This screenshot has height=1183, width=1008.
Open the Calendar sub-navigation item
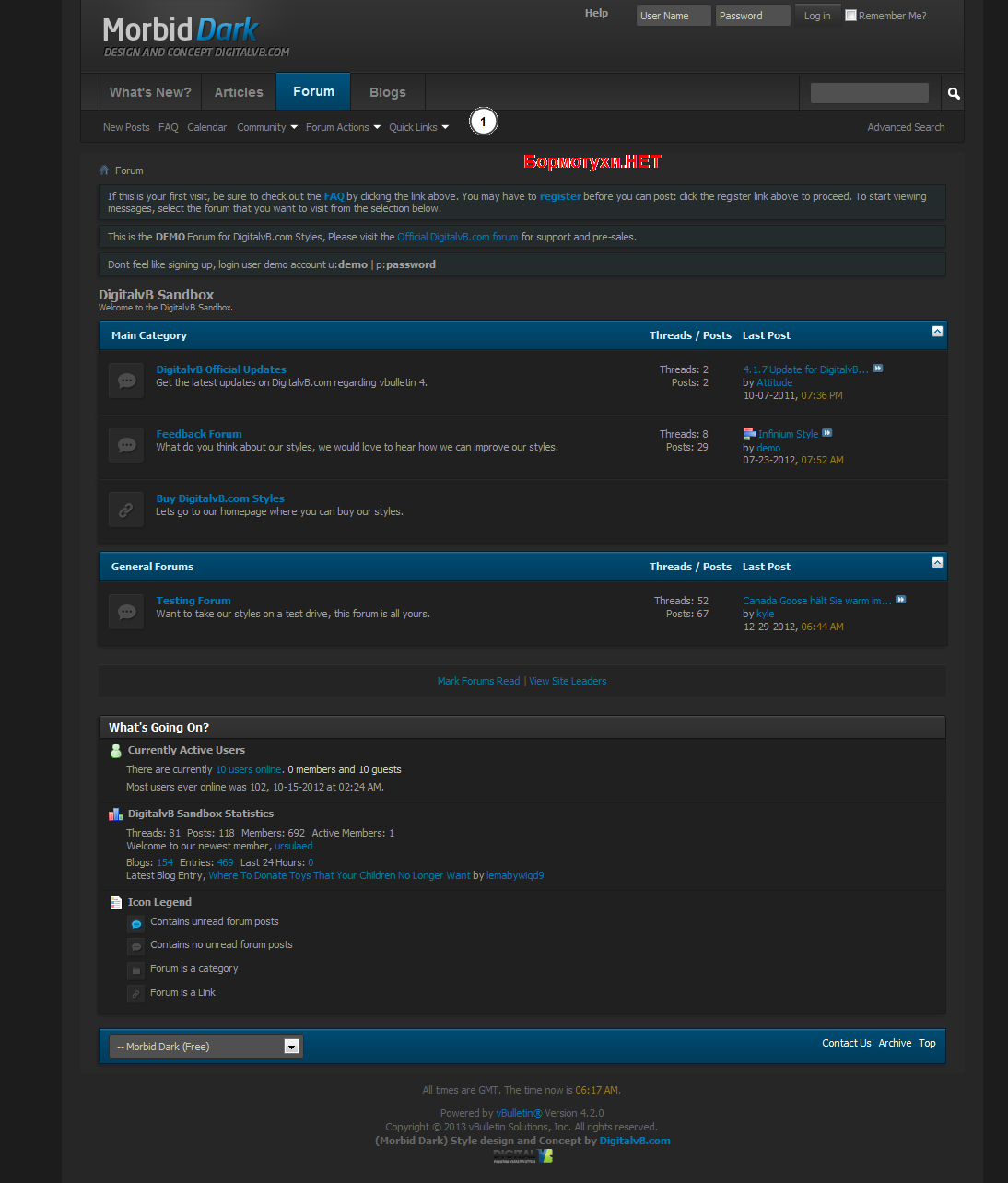click(x=206, y=127)
